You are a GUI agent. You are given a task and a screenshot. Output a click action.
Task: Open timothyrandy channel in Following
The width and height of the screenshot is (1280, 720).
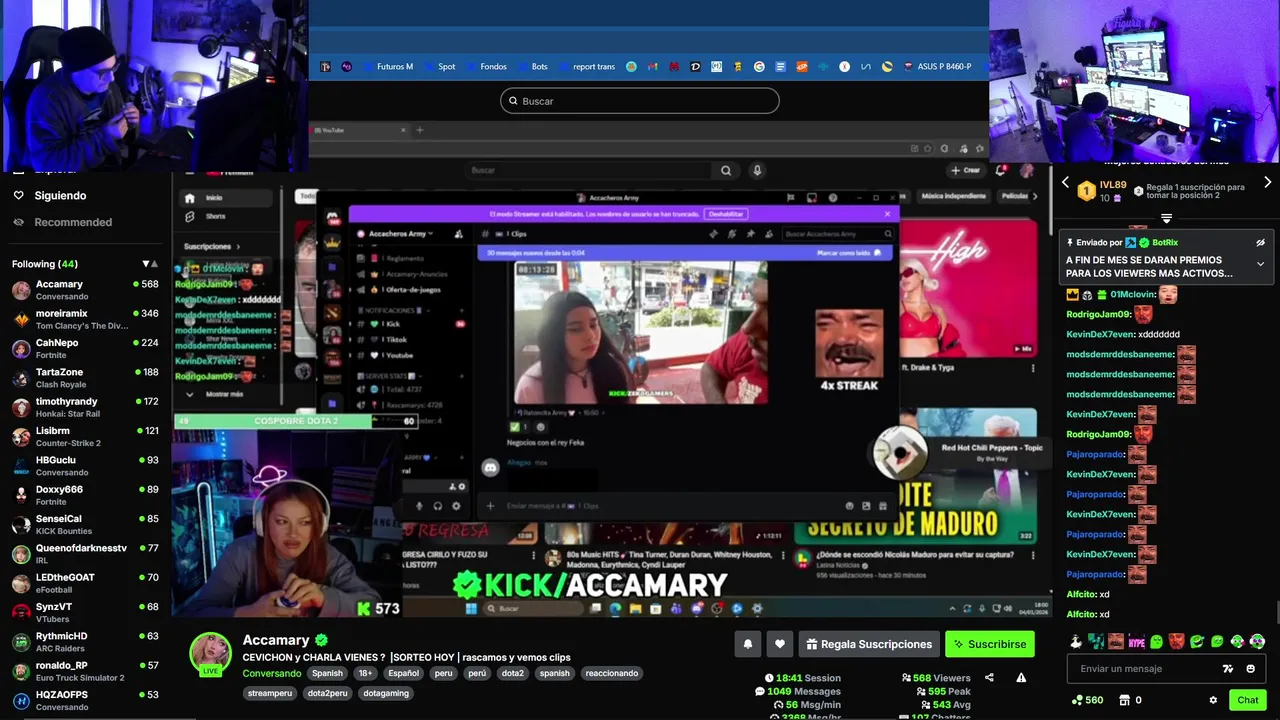click(85, 407)
